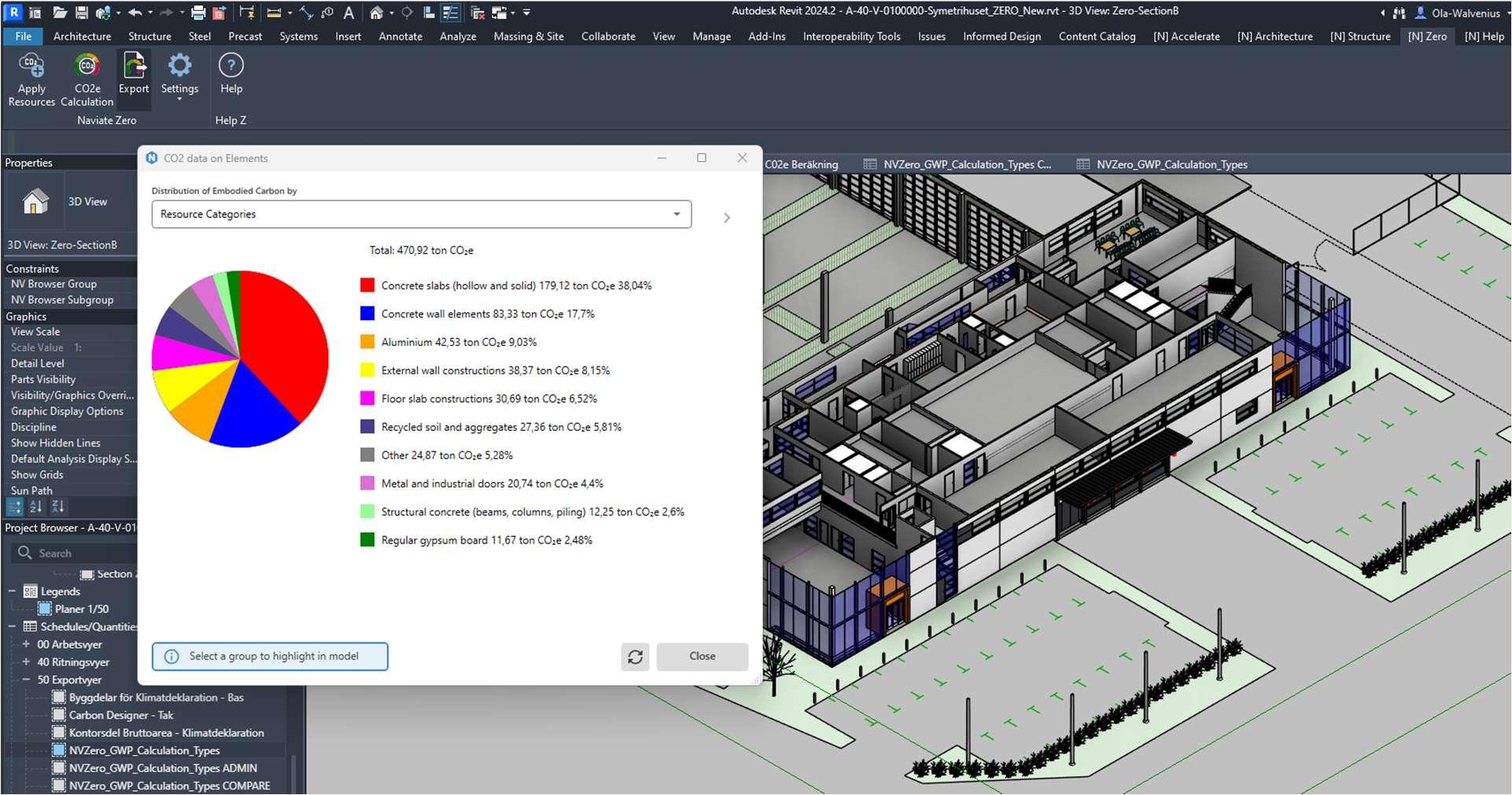Click the refresh icon beside Close button

point(635,657)
